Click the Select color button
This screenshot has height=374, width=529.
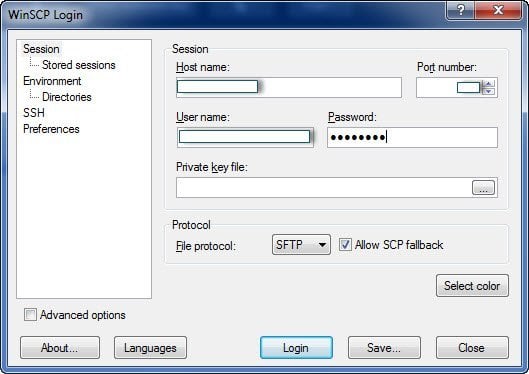[472, 286]
